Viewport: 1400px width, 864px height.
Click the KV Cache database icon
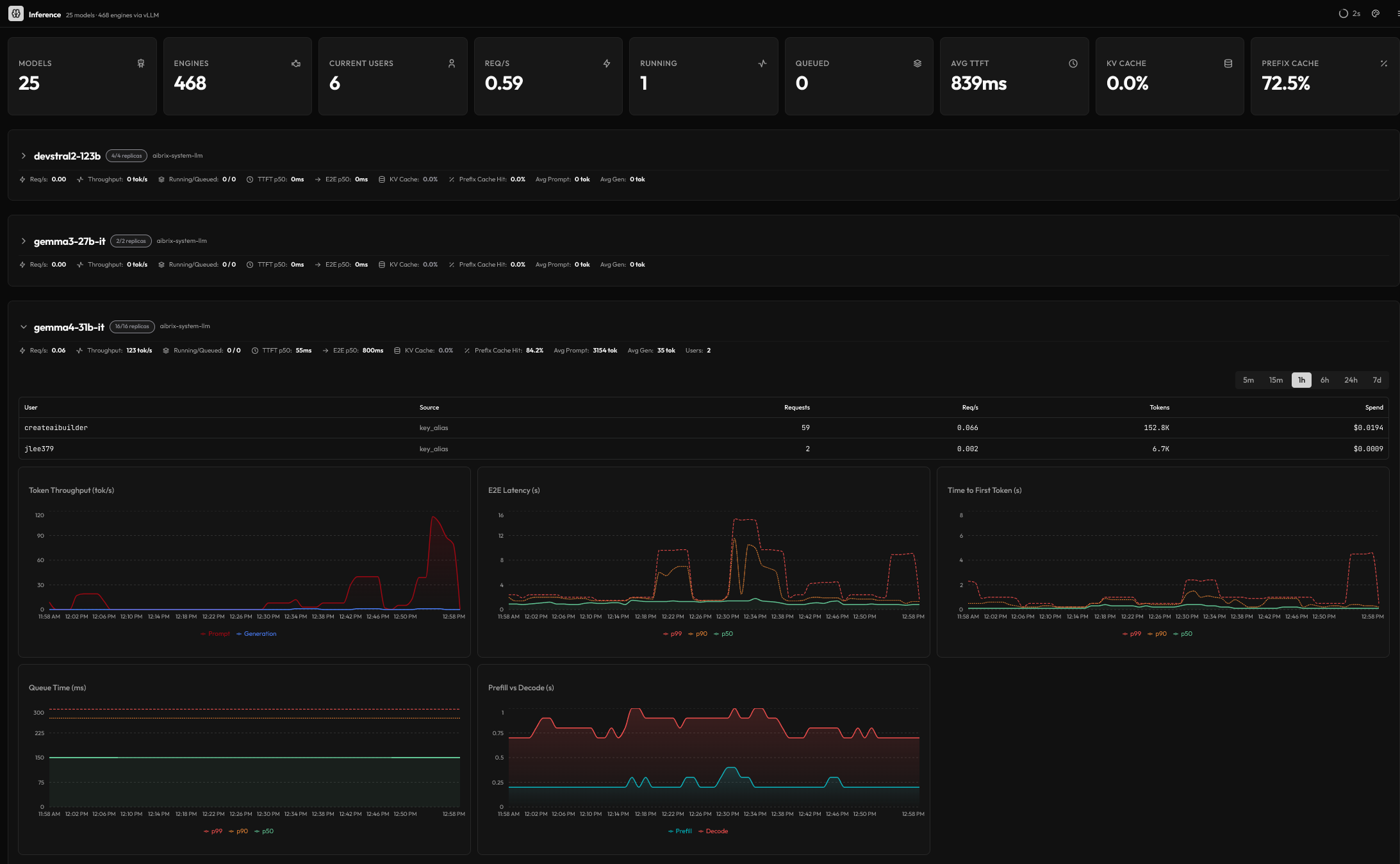tap(1228, 63)
